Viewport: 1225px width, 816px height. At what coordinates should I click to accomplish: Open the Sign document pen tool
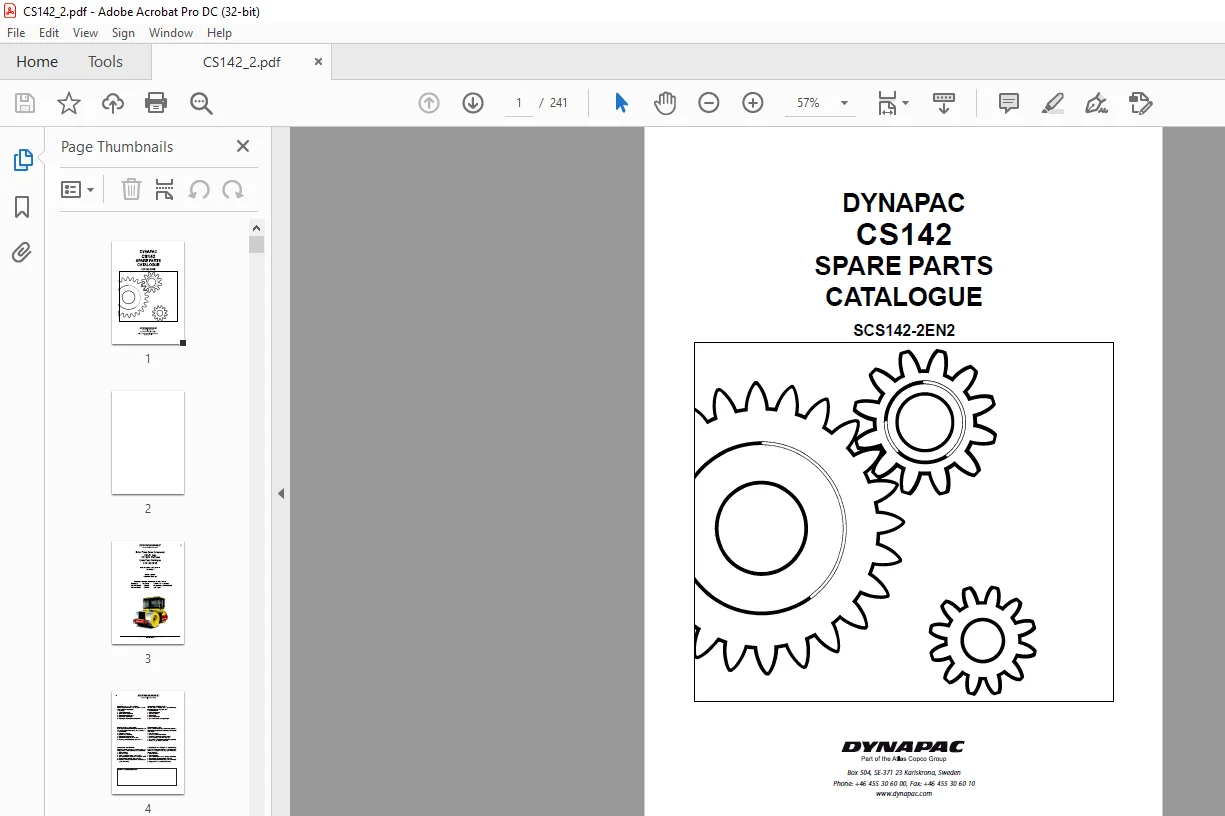pos(1097,103)
